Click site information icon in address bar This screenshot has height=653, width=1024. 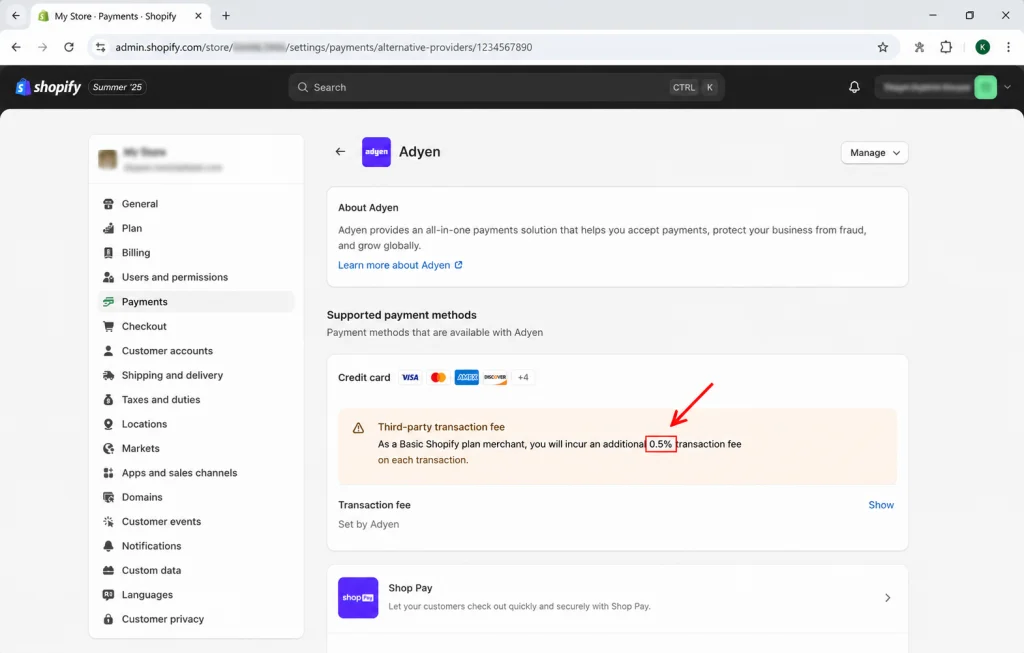pyautogui.click(x=100, y=47)
